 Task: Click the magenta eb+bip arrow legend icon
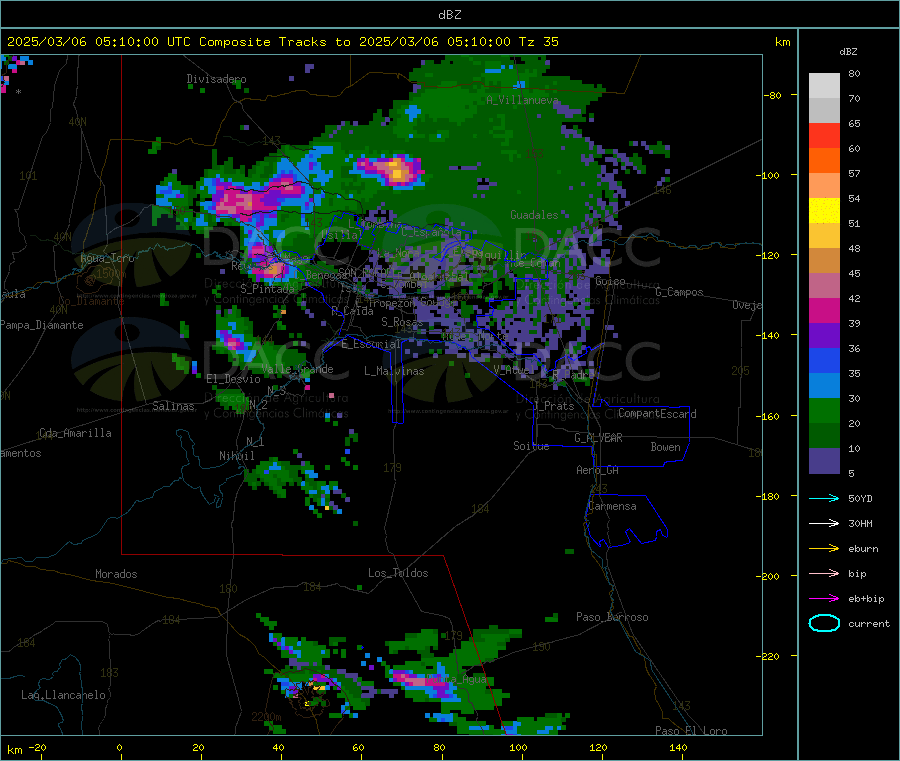coord(824,599)
